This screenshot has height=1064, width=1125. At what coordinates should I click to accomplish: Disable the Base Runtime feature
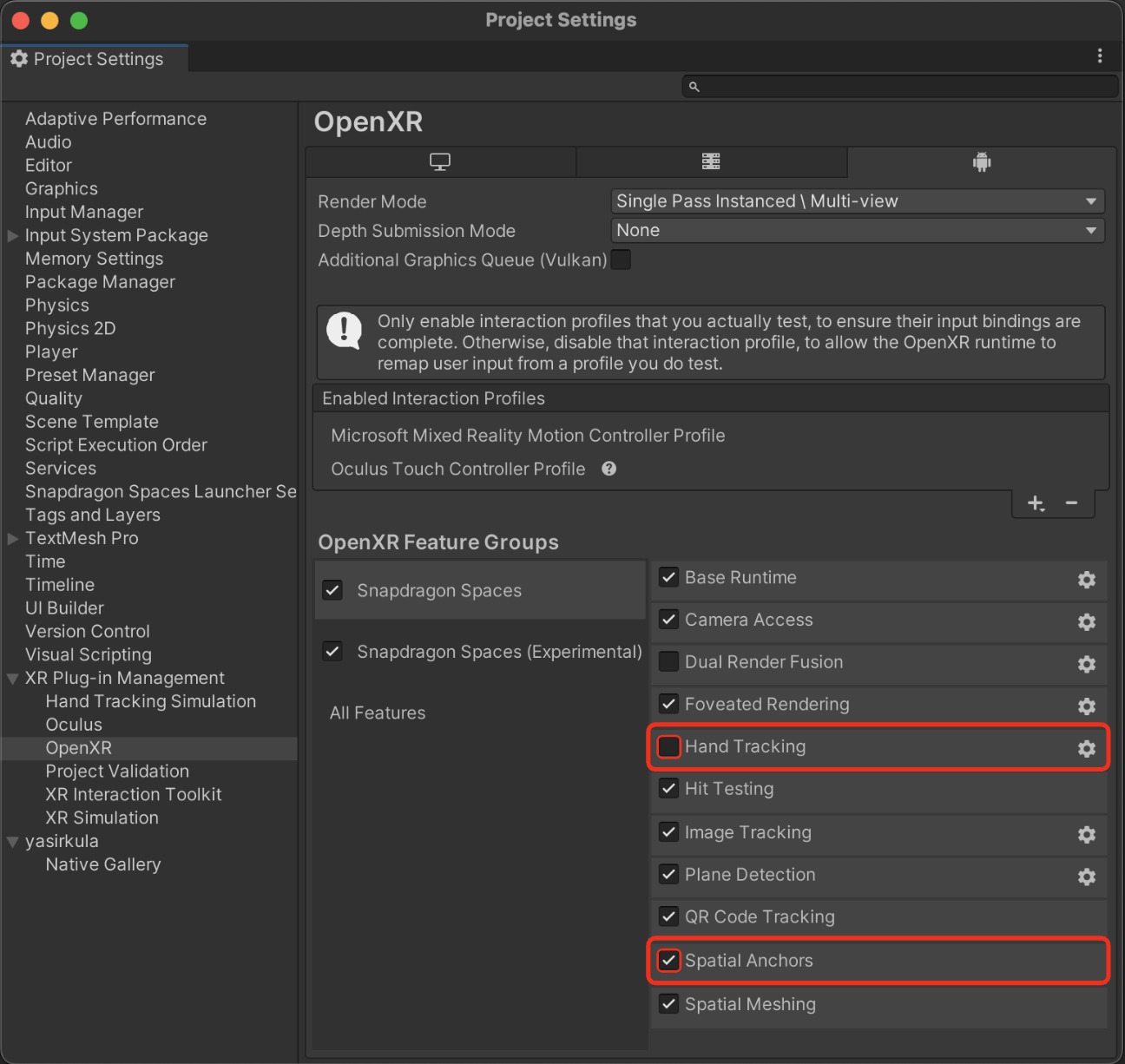(x=668, y=577)
